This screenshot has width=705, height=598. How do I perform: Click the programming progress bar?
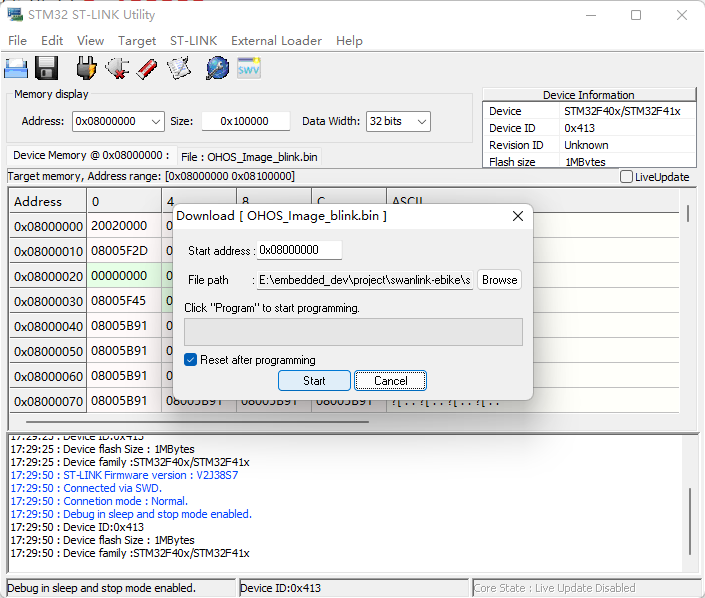[x=353, y=332]
